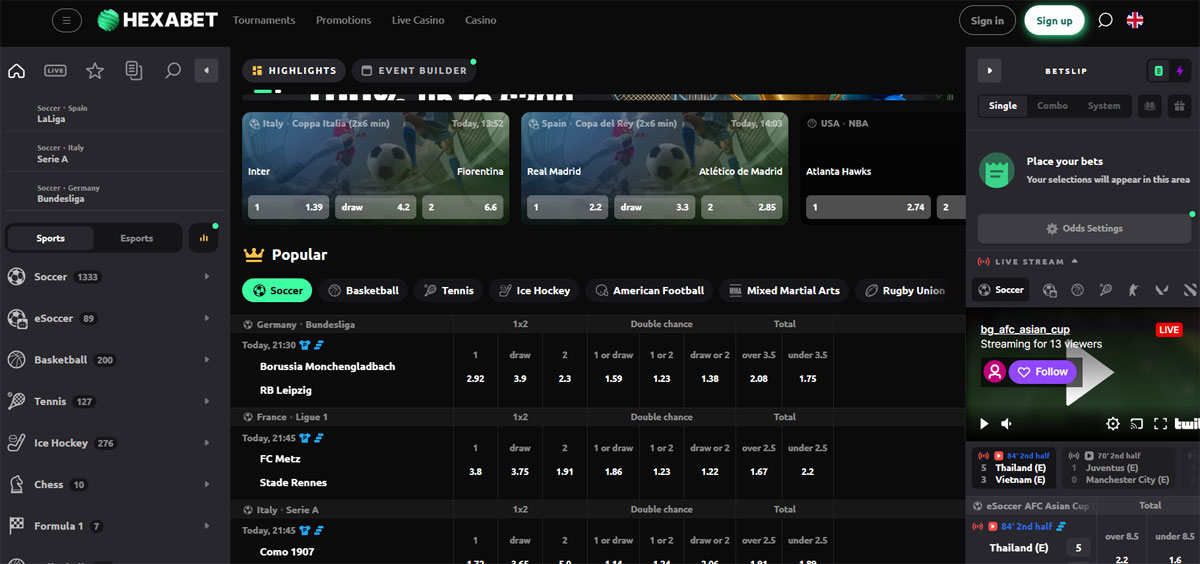Open the Live events icon in sidebar
This screenshot has width=1200, height=564.
(55, 71)
